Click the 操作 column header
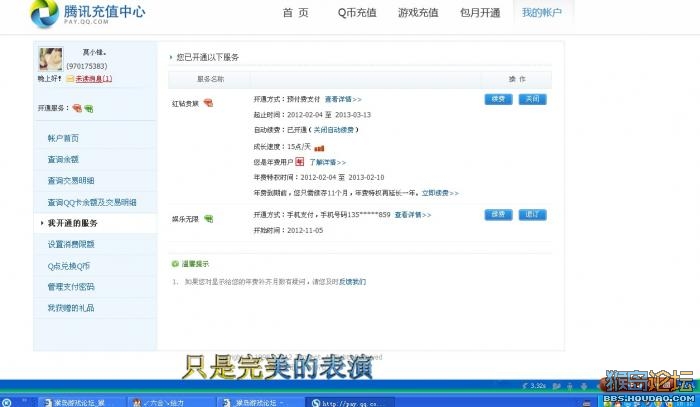700x407 pixels. tap(517, 79)
